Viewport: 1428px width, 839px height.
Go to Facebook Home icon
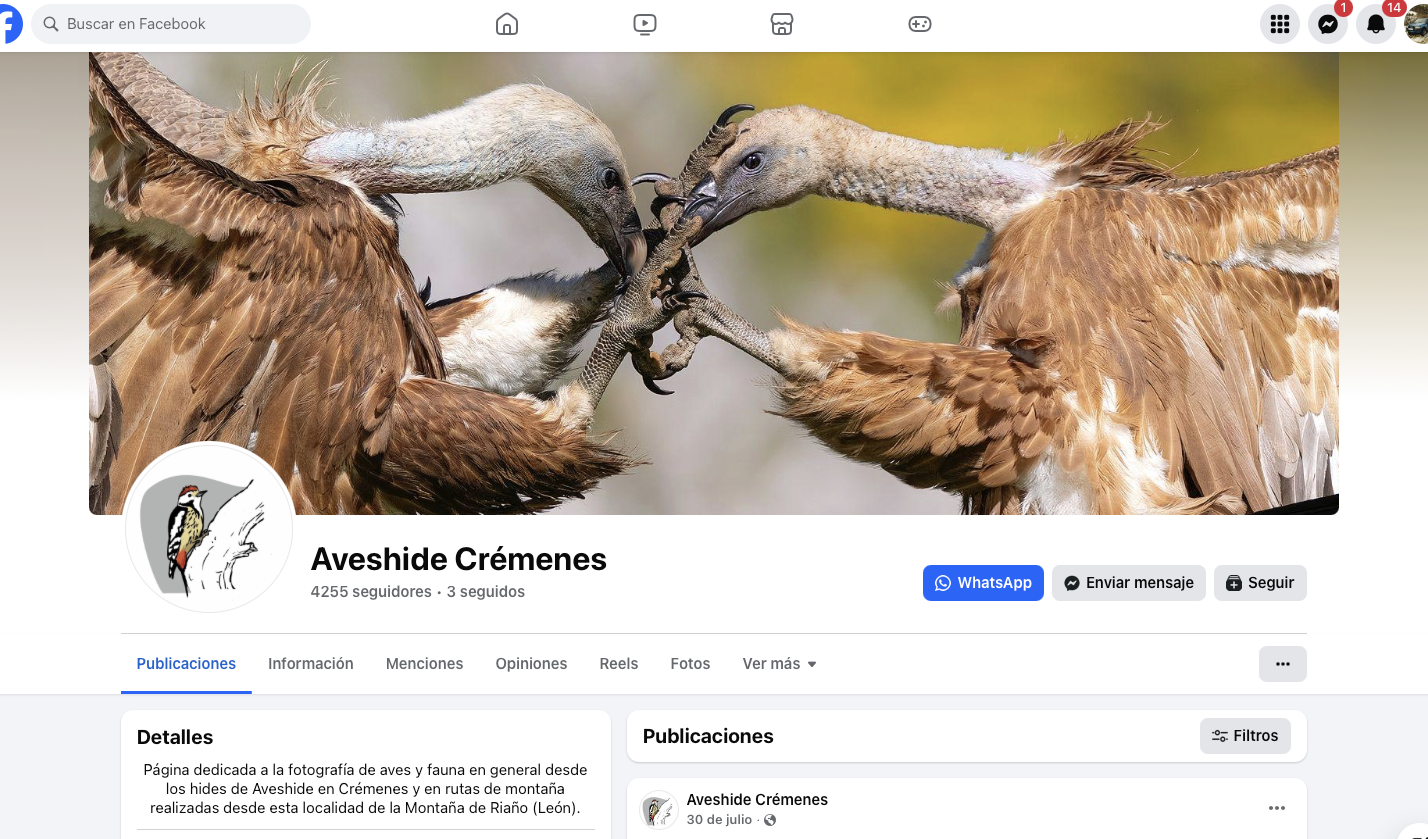click(x=507, y=24)
